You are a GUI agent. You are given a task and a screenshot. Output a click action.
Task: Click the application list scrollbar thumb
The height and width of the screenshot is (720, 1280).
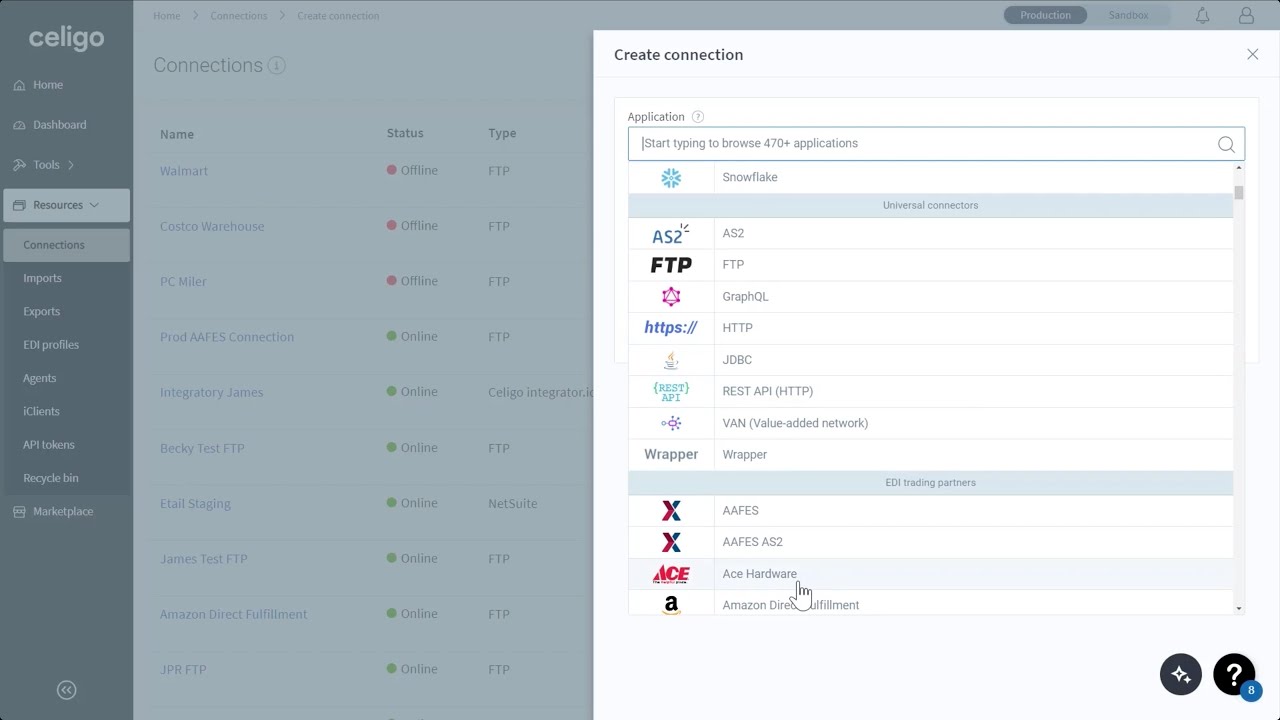(1239, 192)
